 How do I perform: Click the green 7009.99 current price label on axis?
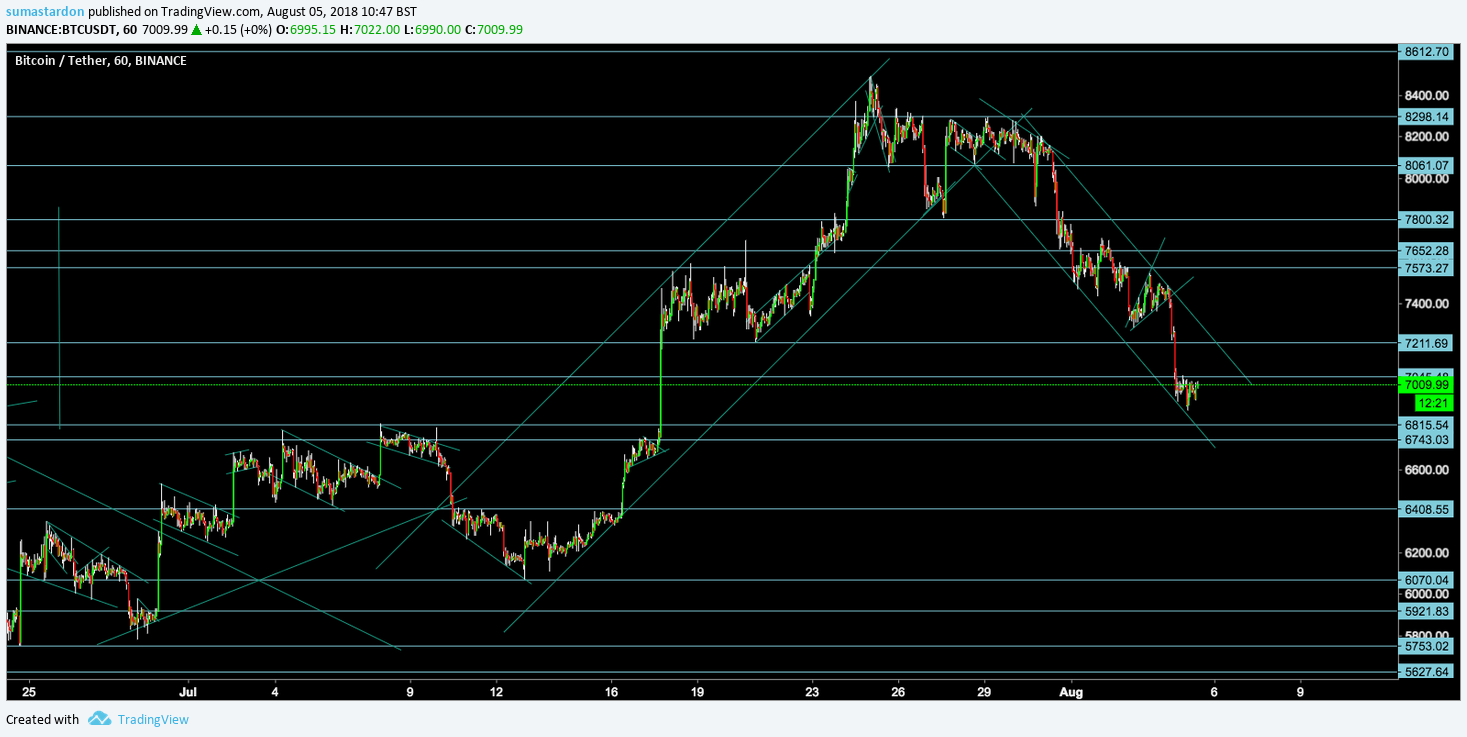click(x=1427, y=384)
